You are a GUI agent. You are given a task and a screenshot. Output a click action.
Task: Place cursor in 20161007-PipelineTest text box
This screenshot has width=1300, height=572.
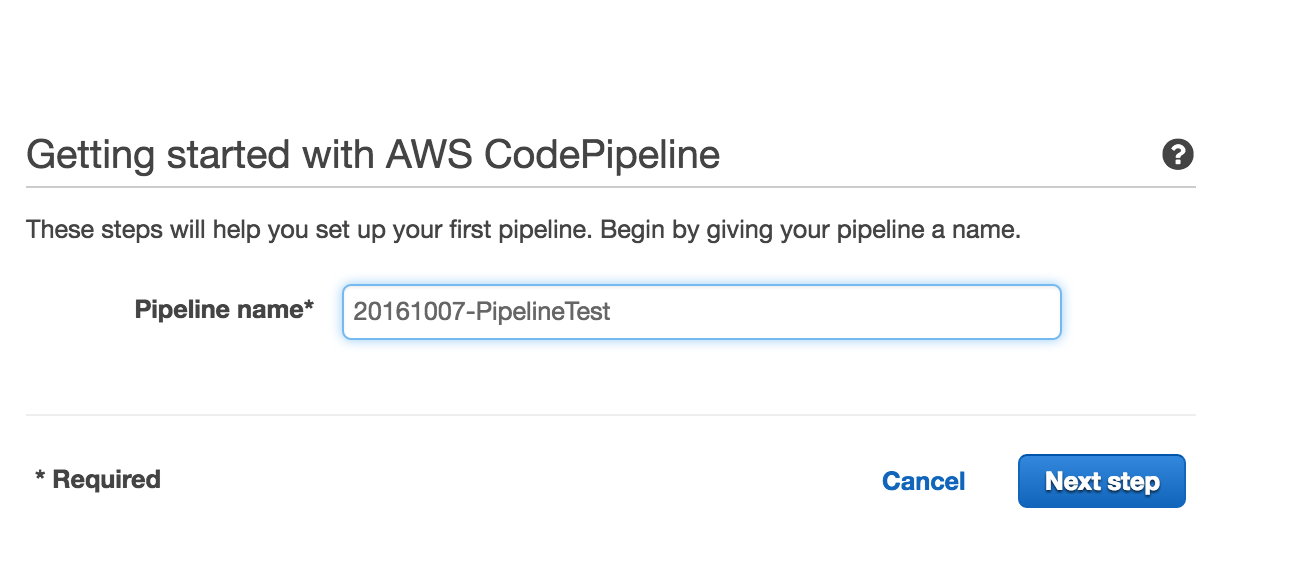click(x=701, y=312)
